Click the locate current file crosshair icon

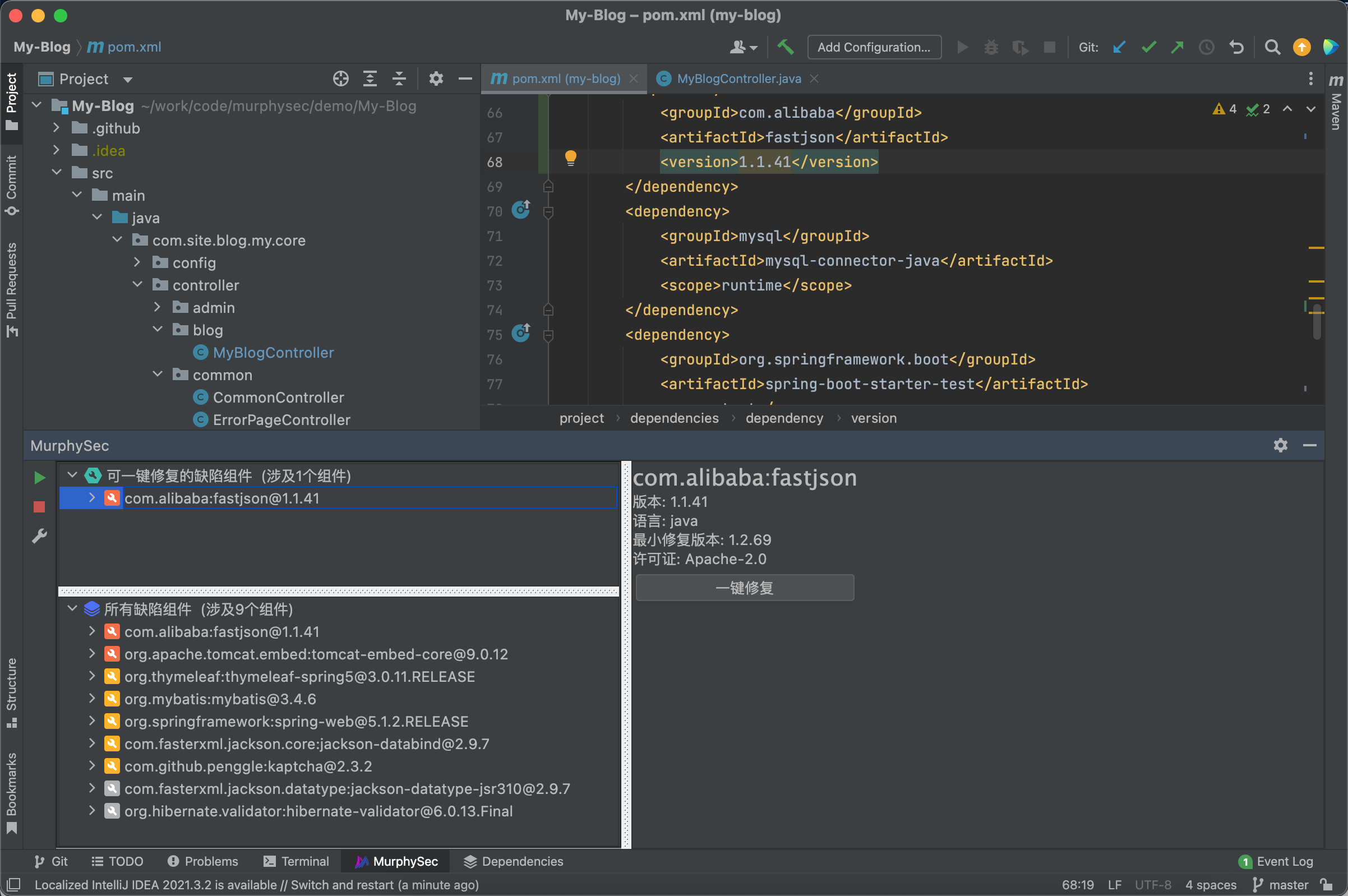(x=340, y=79)
